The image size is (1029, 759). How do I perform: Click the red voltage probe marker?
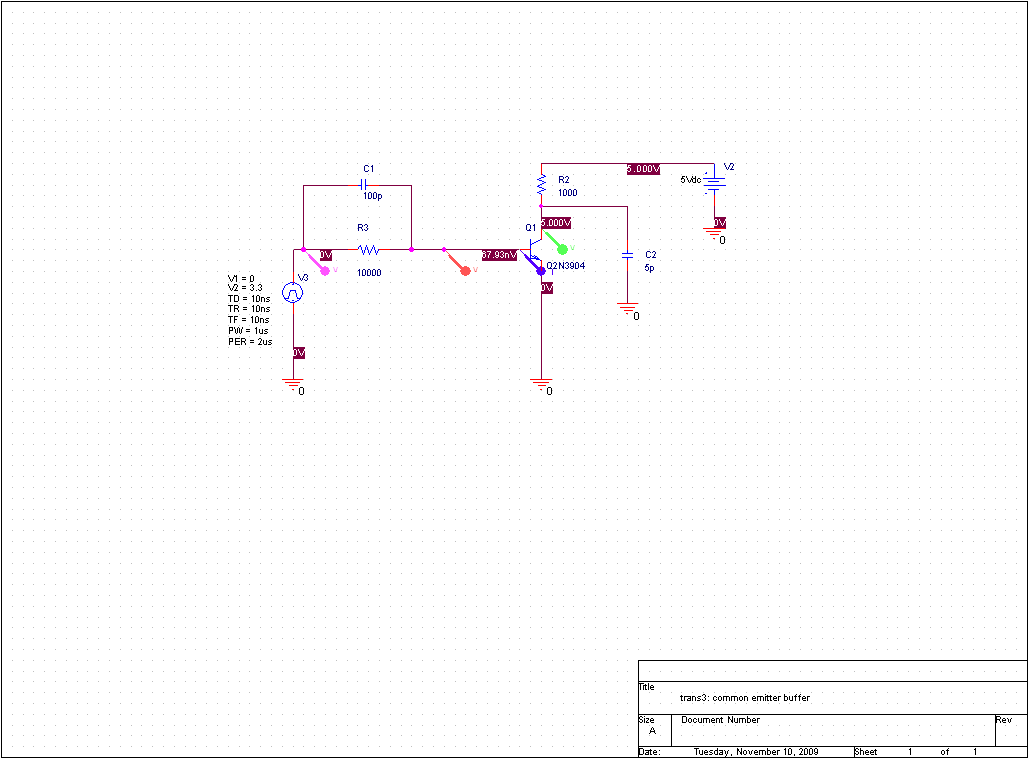tap(464, 269)
